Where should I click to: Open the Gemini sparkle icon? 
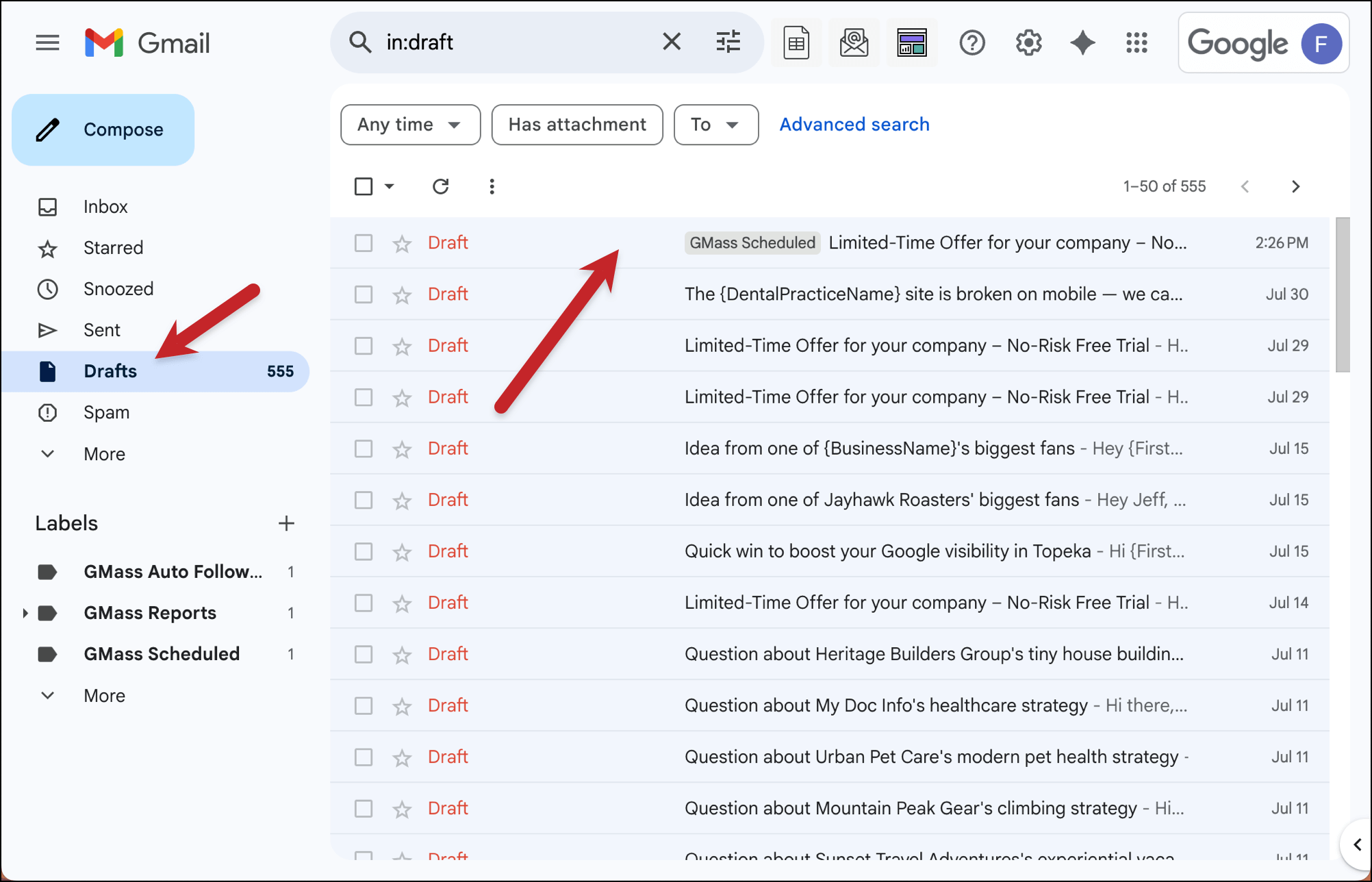coord(1082,43)
